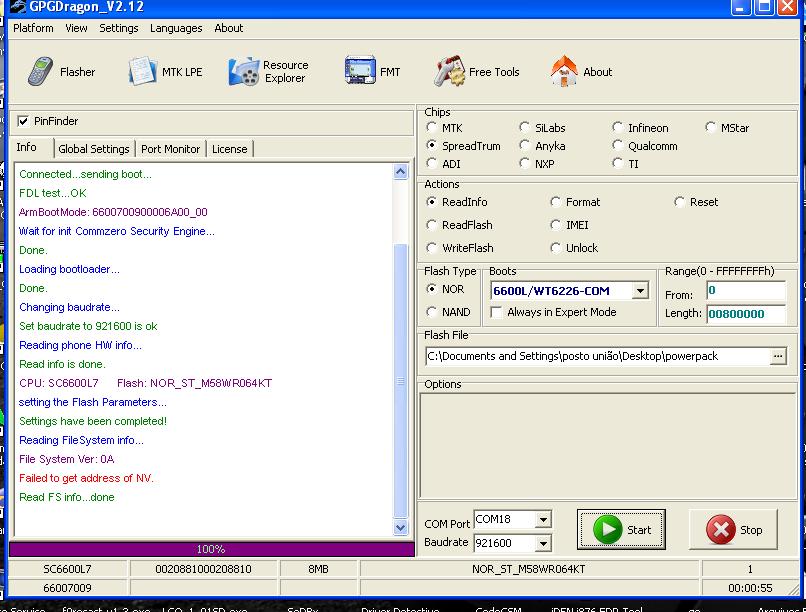
Task: Open the Settings menu
Action: (119, 28)
